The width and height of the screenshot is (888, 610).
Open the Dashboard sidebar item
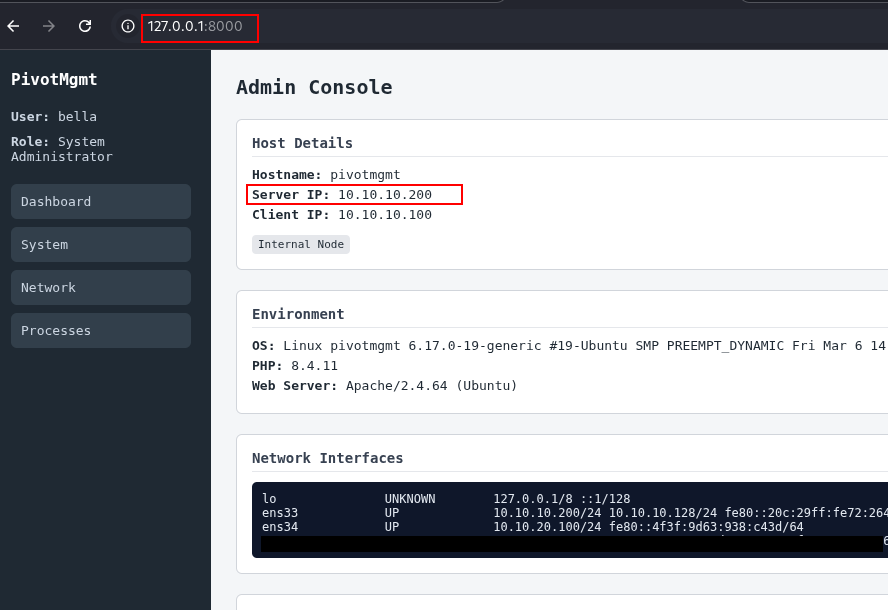100,201
